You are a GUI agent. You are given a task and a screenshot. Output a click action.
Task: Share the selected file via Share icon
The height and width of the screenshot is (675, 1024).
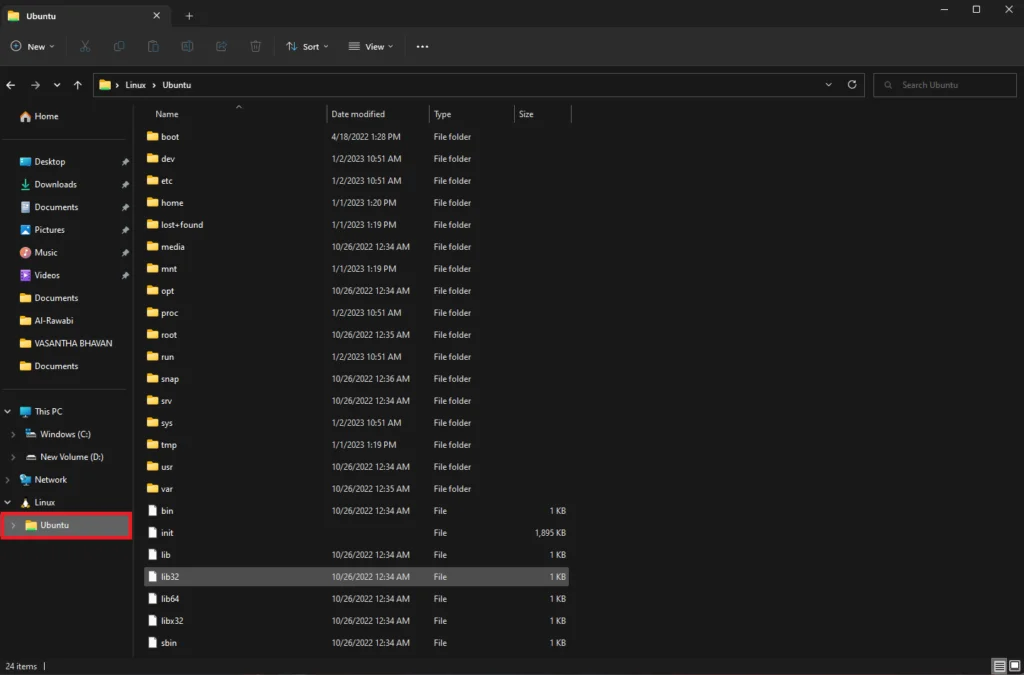[x=221, y=46]
